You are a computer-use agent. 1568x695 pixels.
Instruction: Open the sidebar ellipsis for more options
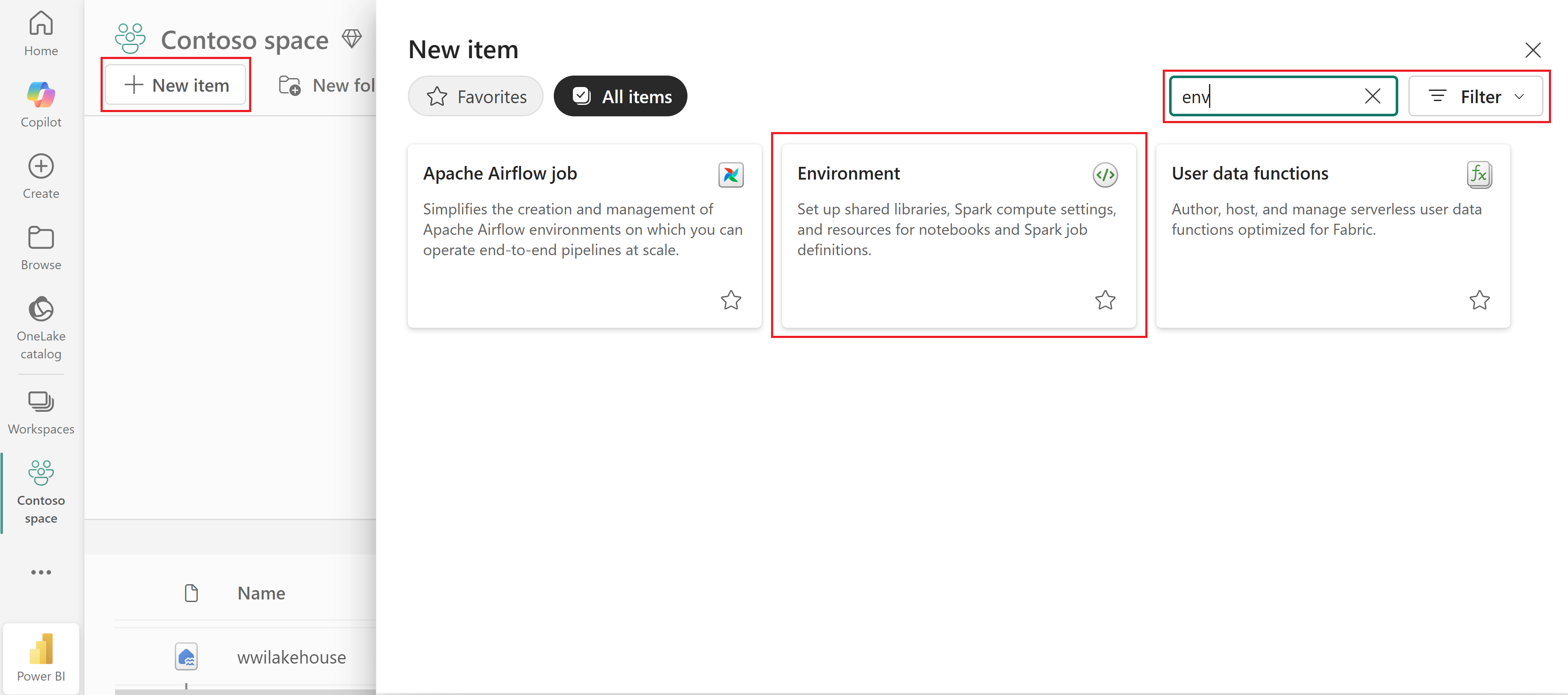41,572
